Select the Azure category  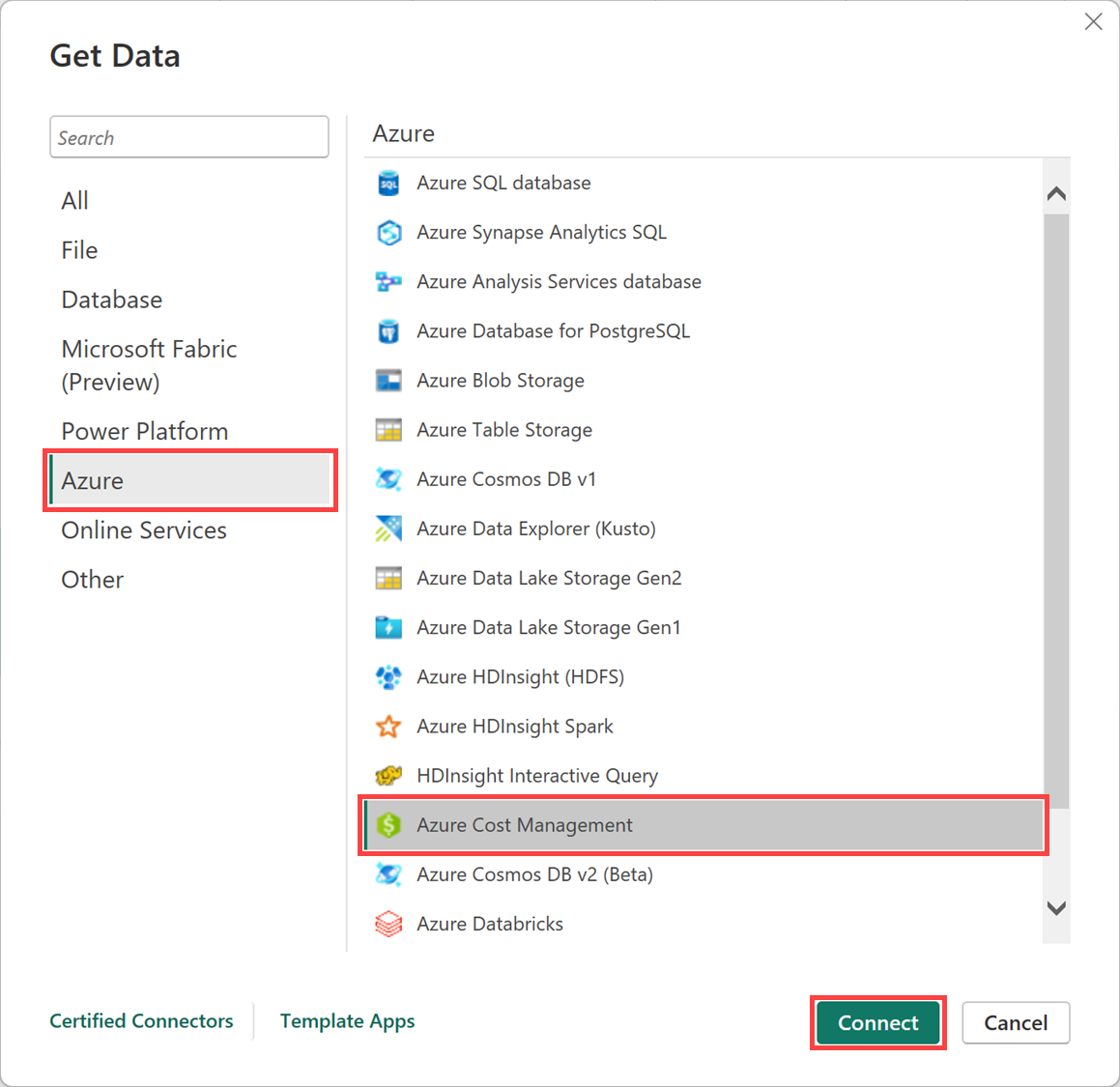190,480
